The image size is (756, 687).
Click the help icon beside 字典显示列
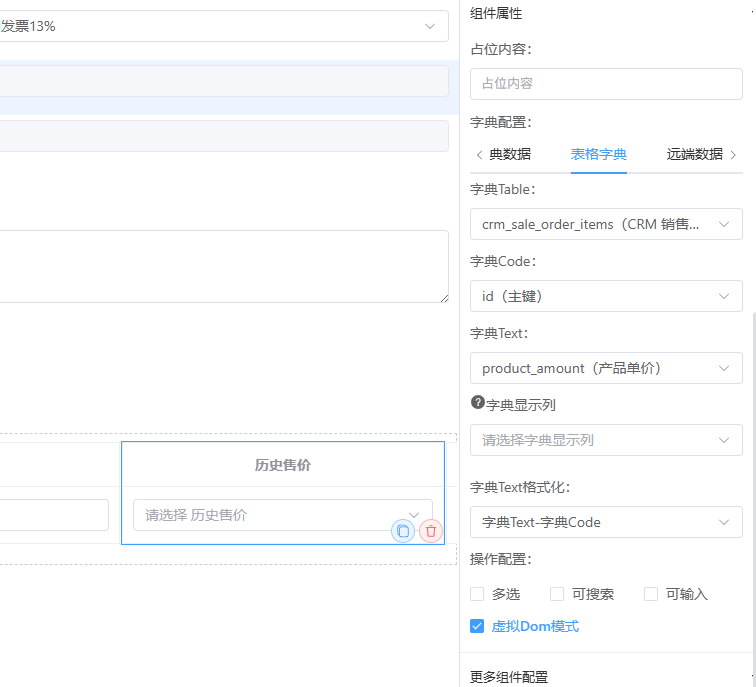point(478,403)
